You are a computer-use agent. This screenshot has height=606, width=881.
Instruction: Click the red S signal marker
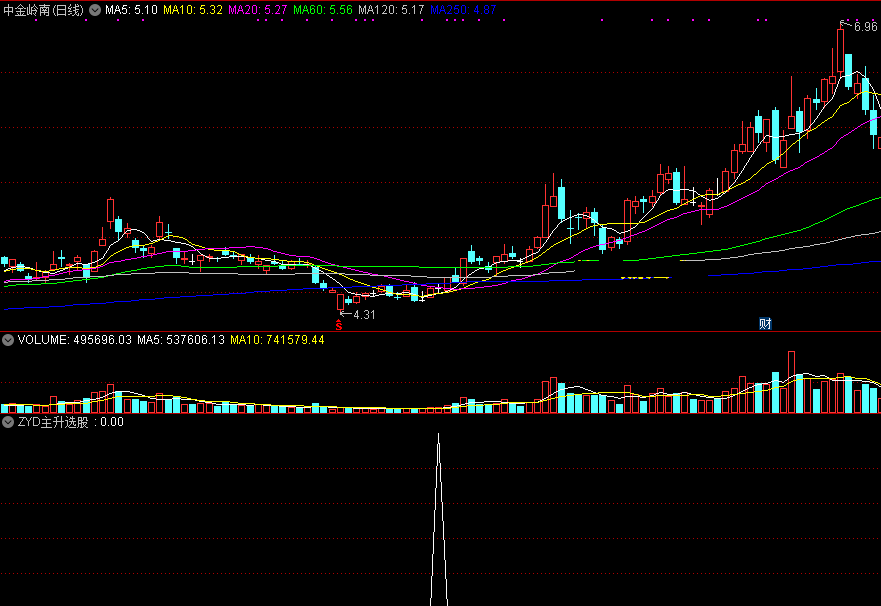[339, 325]
